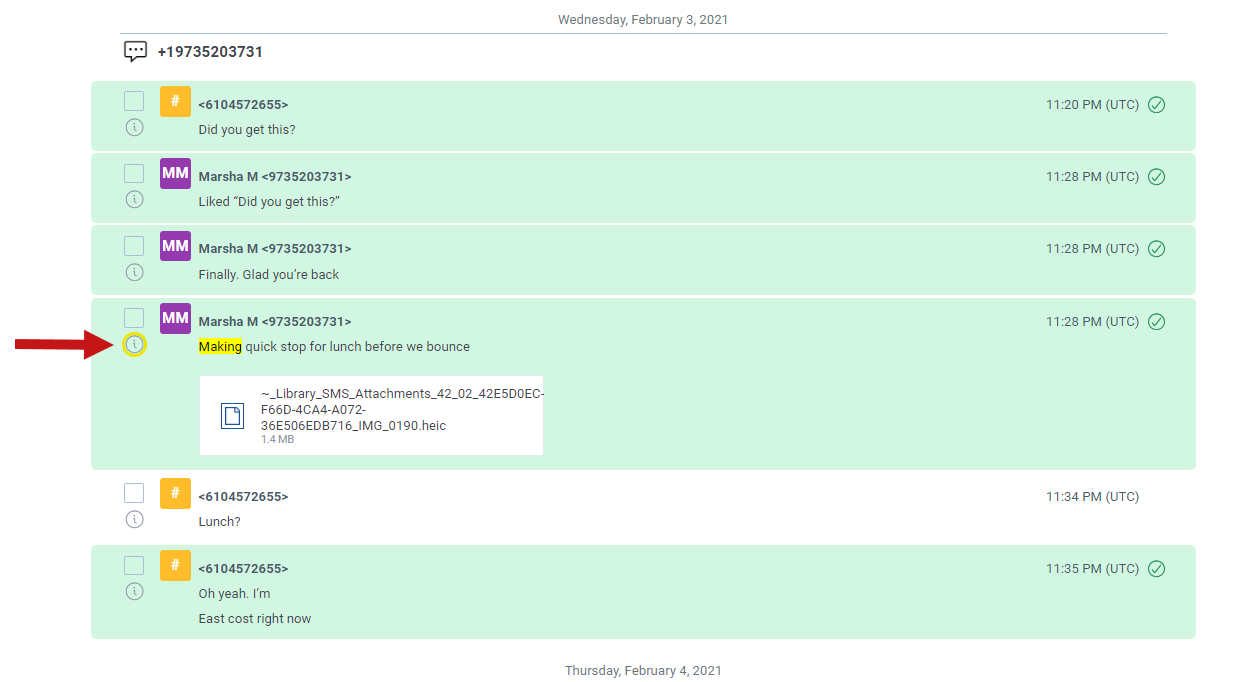The height and width of the screenshot is (682, 1258).
Task: Click the check circle at 11:35 PM
Action: coord(1156,568)
